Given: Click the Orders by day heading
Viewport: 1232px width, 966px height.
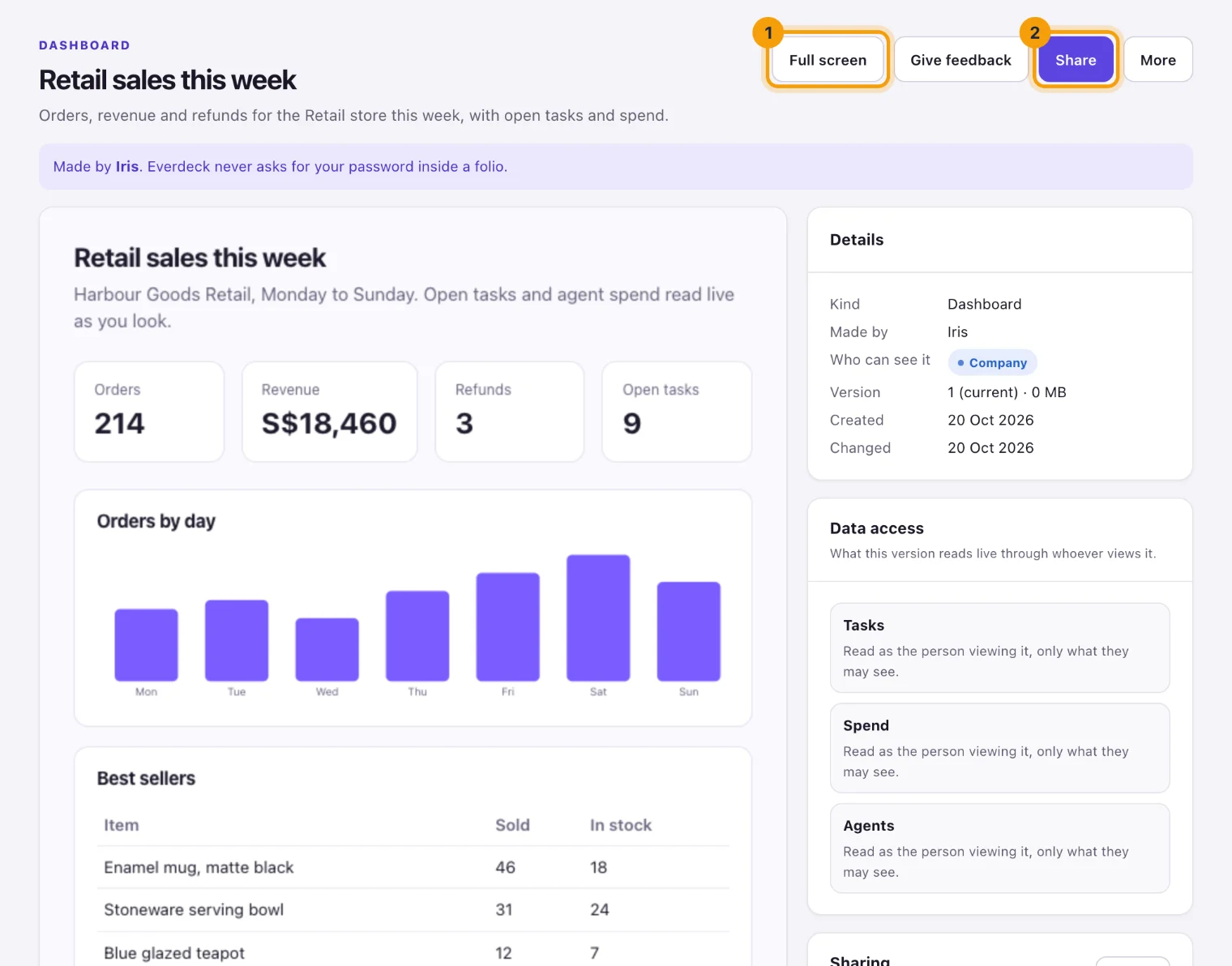Looking at the screenshot, I should pos(156,521).
